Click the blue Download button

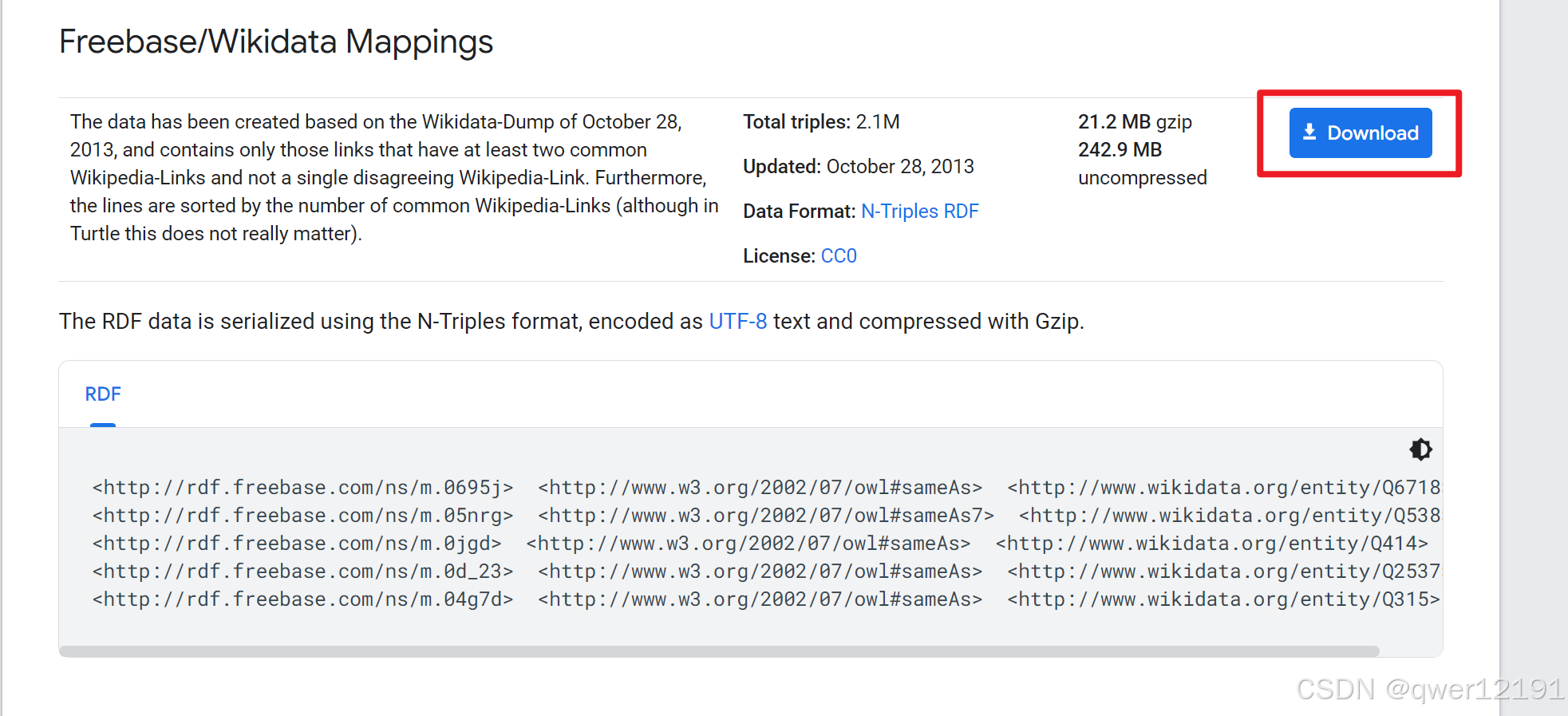click(1360, 133)
